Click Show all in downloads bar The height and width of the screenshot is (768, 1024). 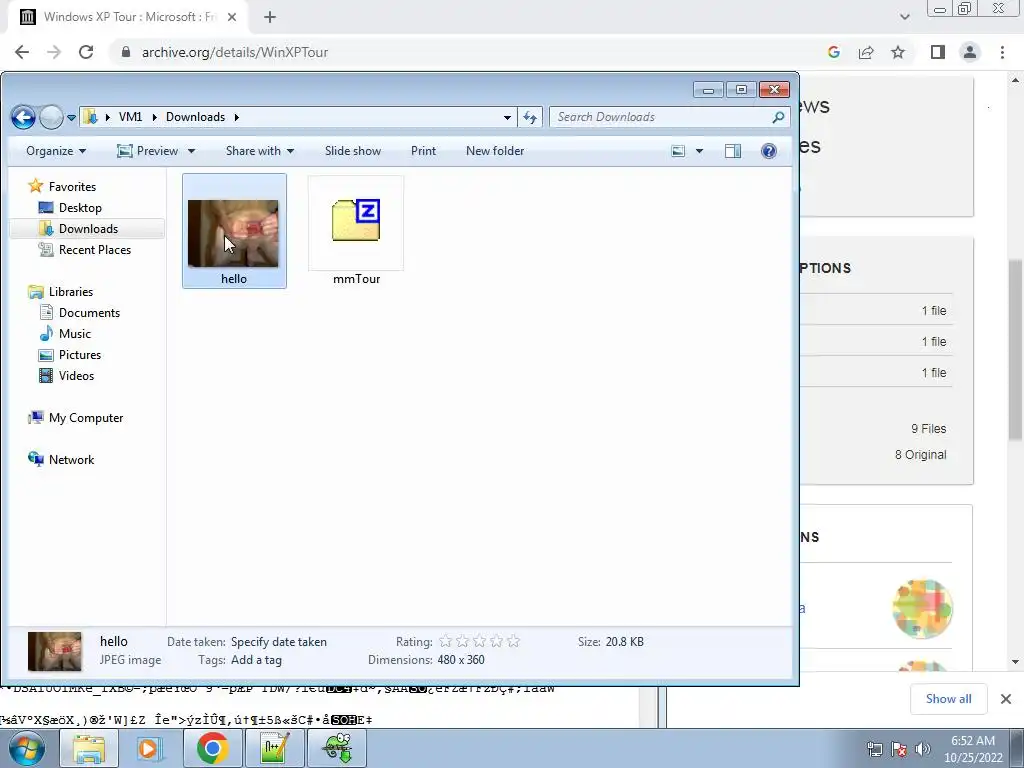tap(948, 699)
